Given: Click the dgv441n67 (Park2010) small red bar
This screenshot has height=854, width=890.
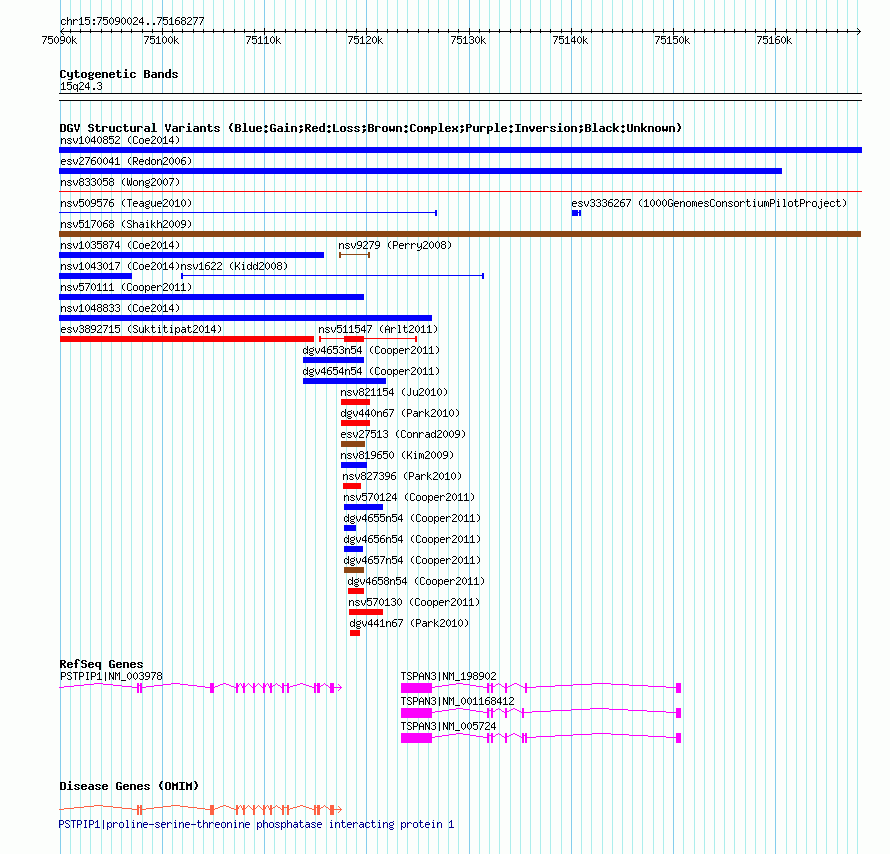Looking at the screenshot, I should pyautogui.click(x=355, y=633).
